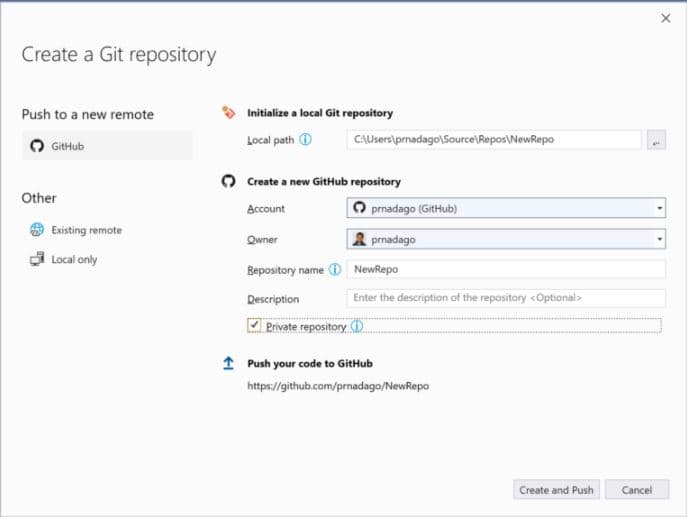Close the Create a Git repository dialog

(666, 18)
